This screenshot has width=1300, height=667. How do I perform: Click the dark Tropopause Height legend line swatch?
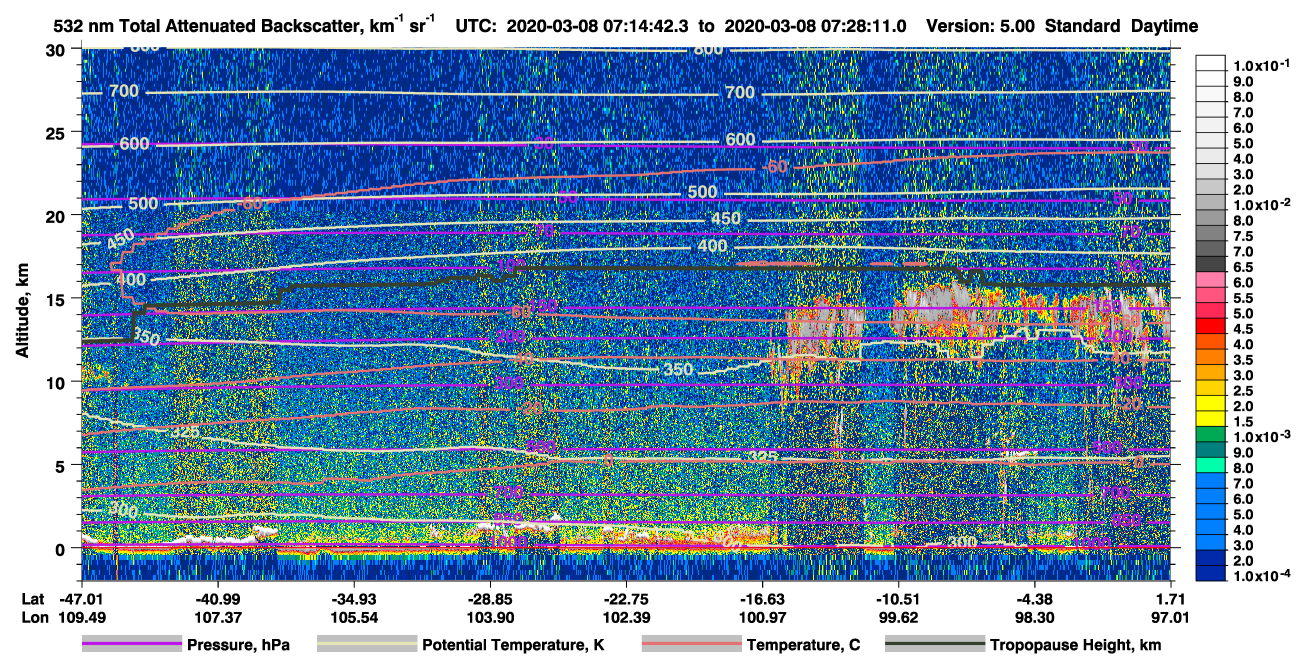click(x=934, y=645)
